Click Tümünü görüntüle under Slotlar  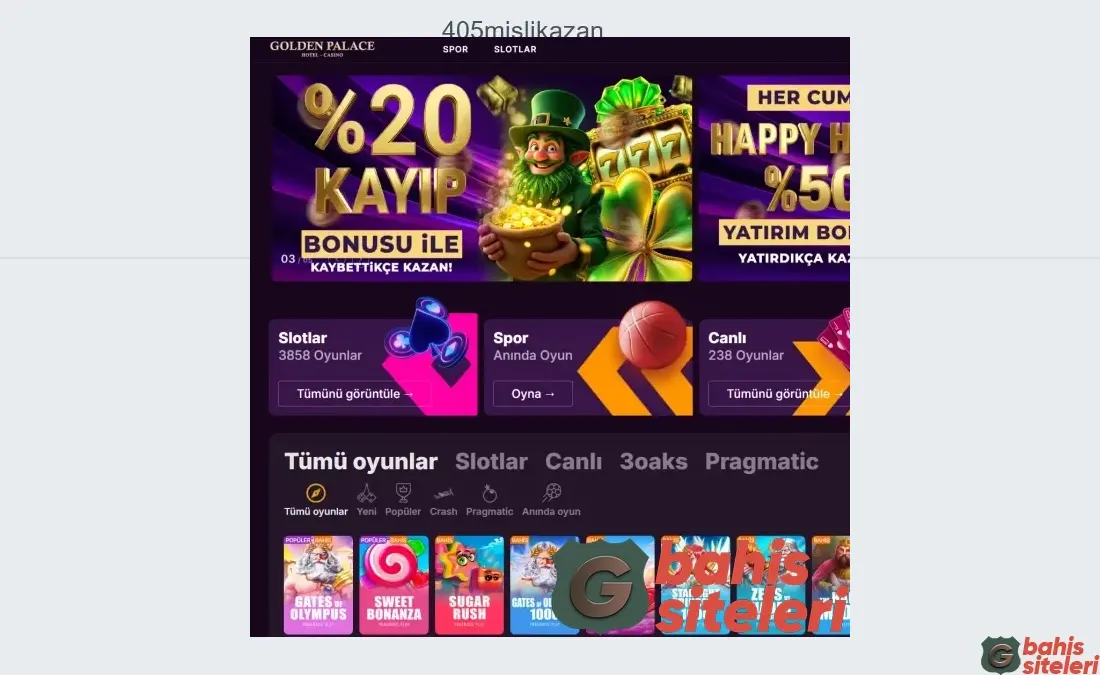(354, 394)
